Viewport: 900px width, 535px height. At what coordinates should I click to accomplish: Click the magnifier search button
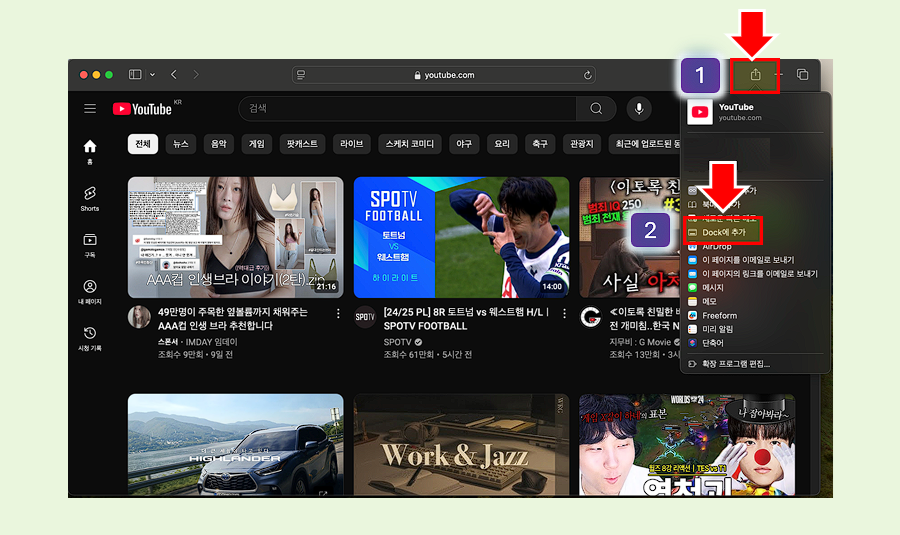pos(596,108)
